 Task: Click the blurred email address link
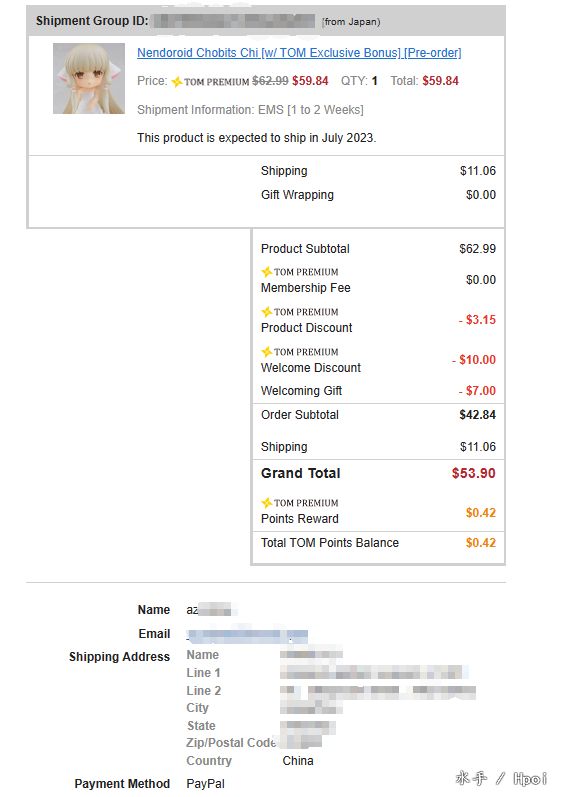[x=247, y=634]
